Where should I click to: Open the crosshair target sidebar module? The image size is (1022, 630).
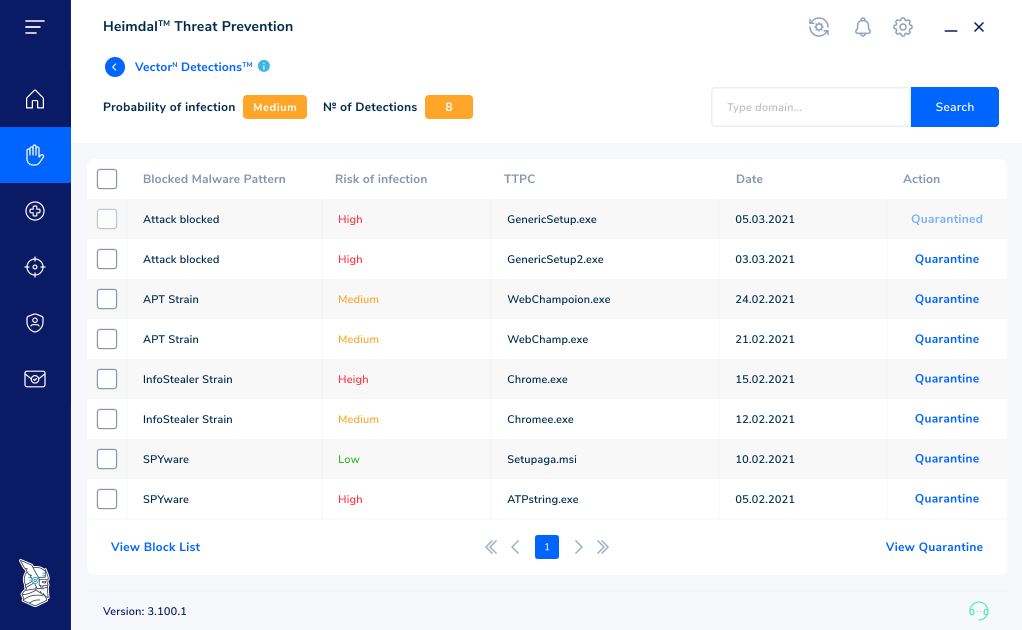(x=35, y=267)
